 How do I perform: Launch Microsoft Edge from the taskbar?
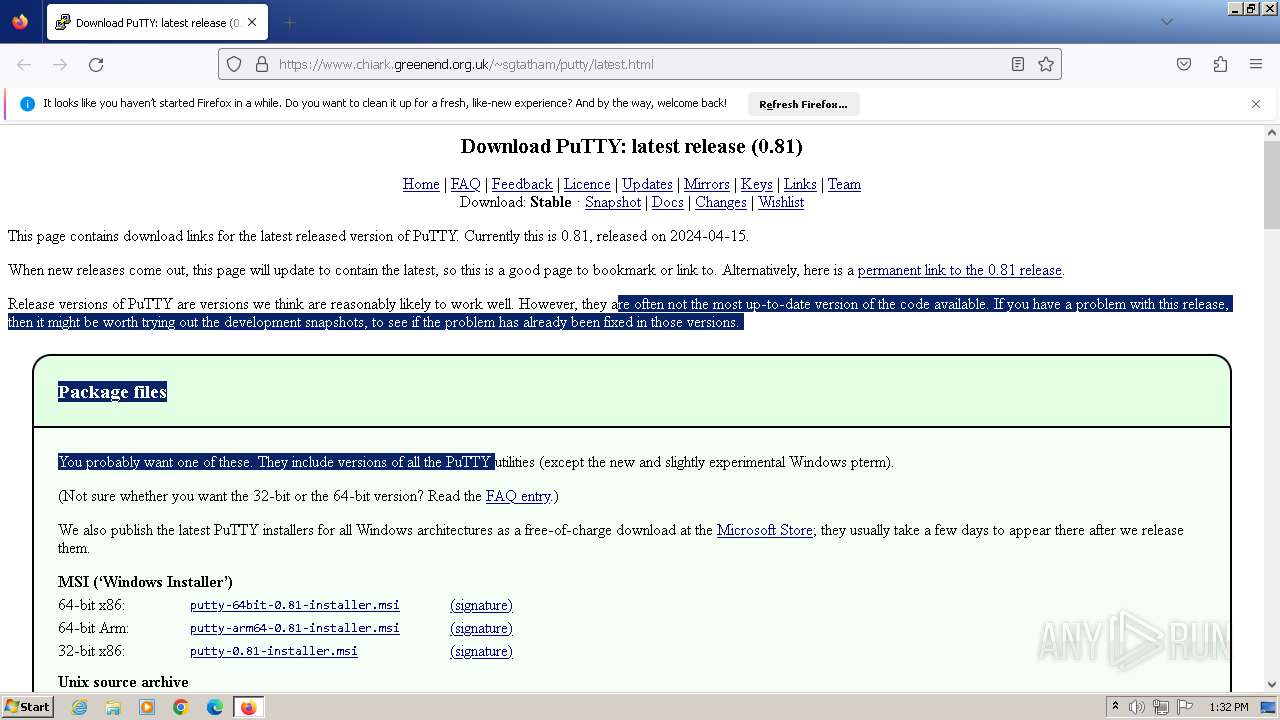tap(215, 707)
